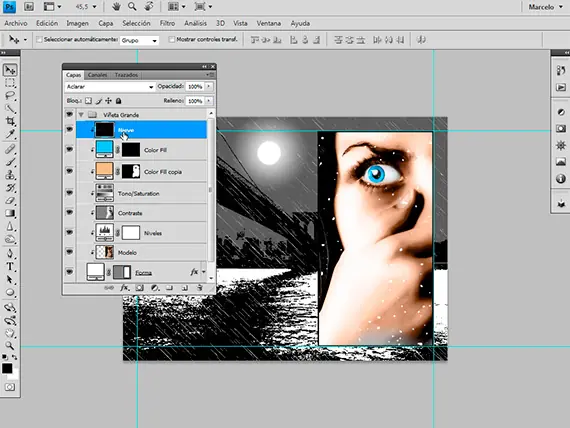Expand the Forma layer effects arrow
This screenshot has height=428, width=570.
point(204,272)
